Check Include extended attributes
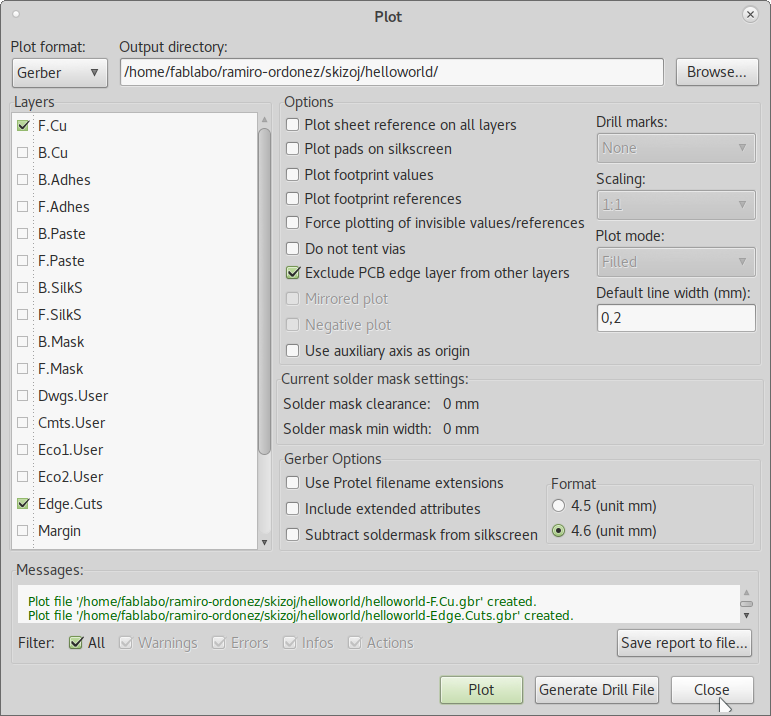Screen dimensions: 771x716 pos(293,508)
